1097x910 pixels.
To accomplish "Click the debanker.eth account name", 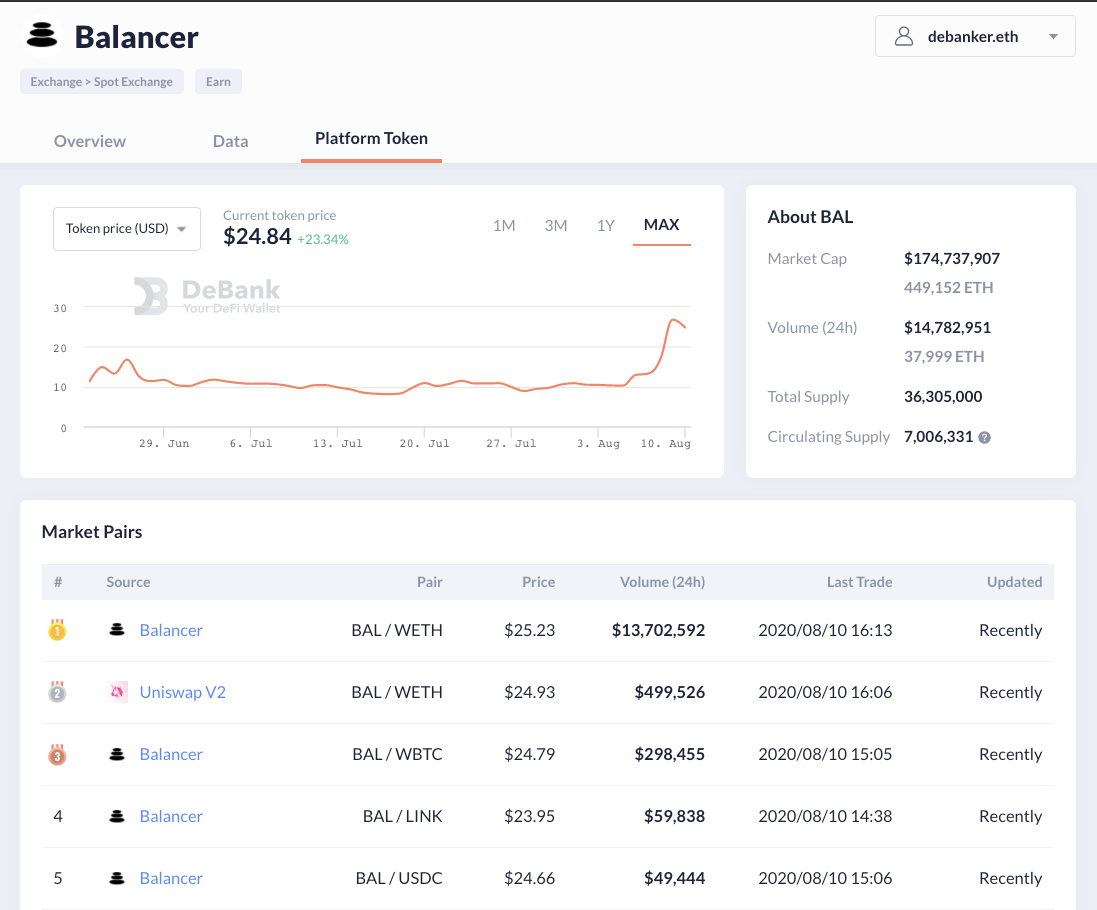I will 972,36.
